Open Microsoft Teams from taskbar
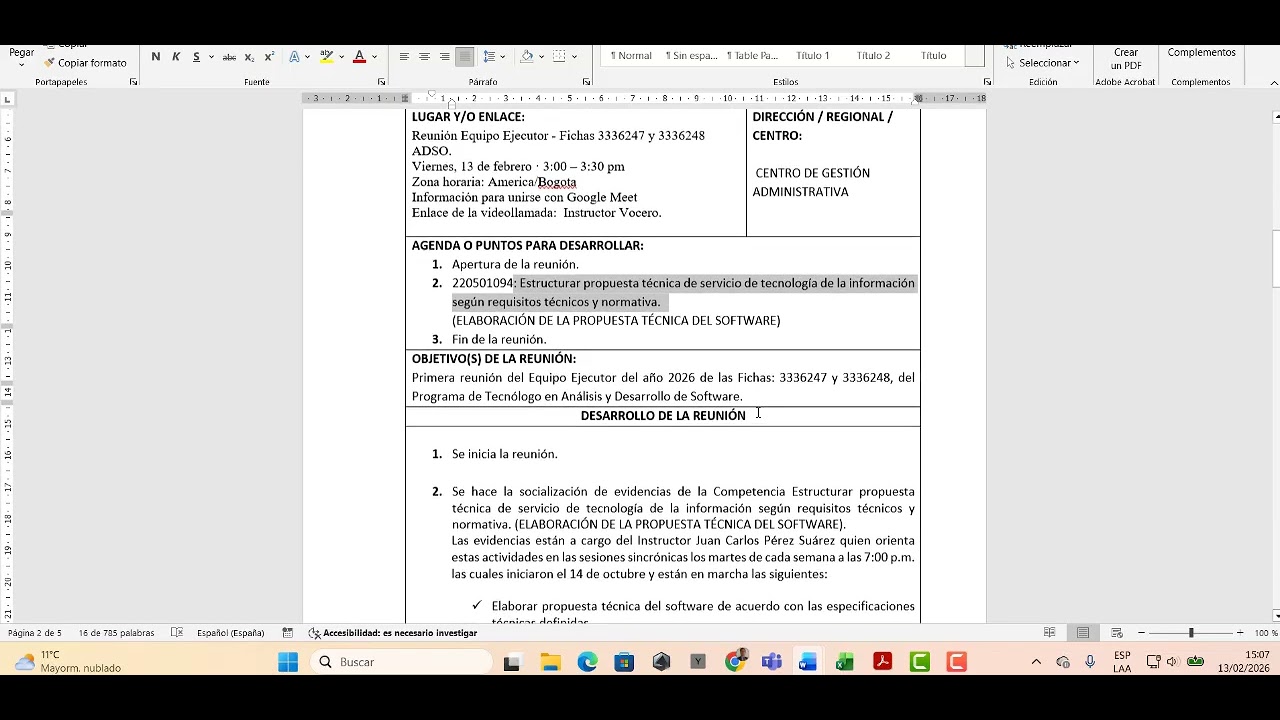The height and width of the screenshot is (720, 1280). click(x=771, y=662)
